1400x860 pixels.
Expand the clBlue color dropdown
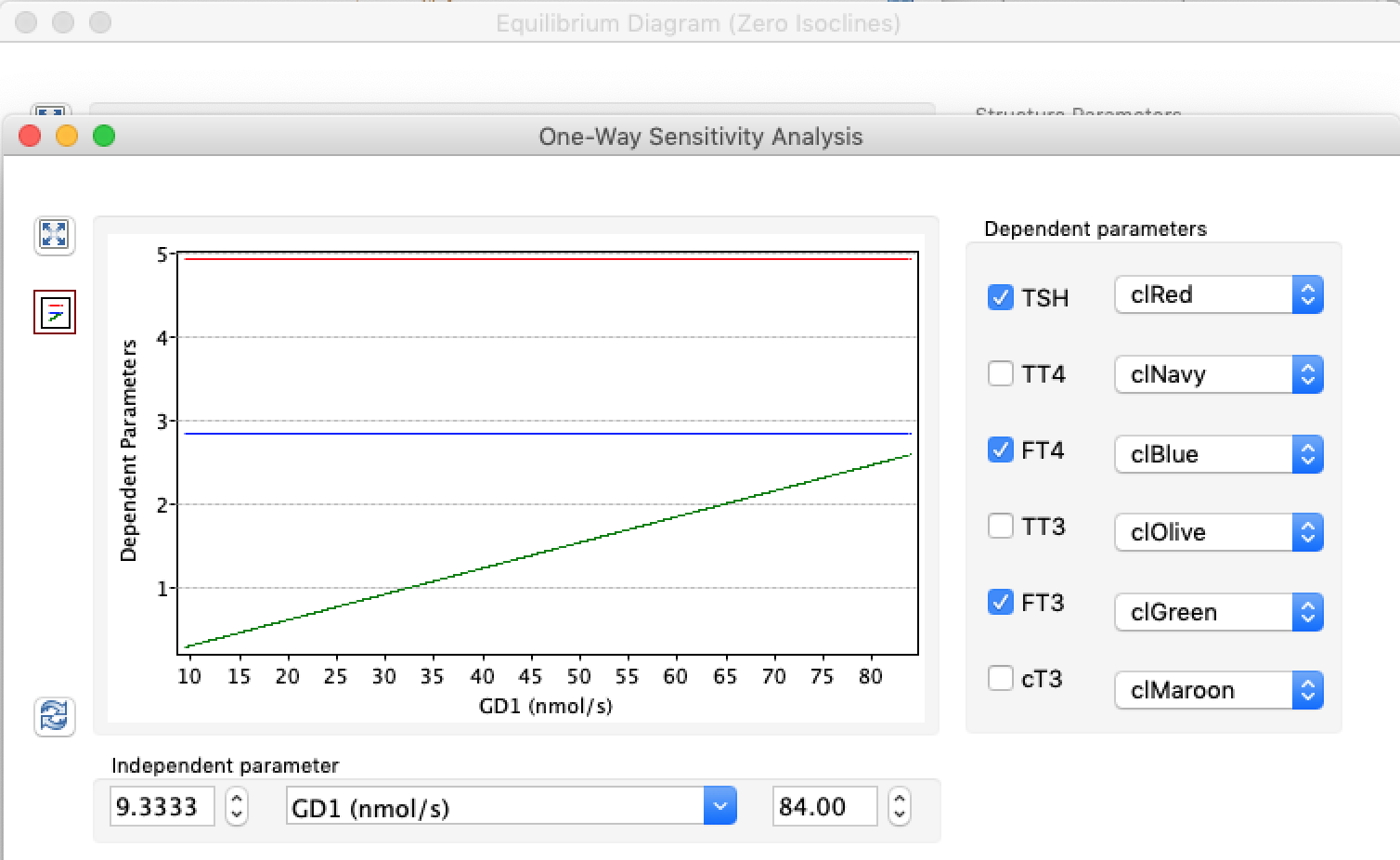1218,454
